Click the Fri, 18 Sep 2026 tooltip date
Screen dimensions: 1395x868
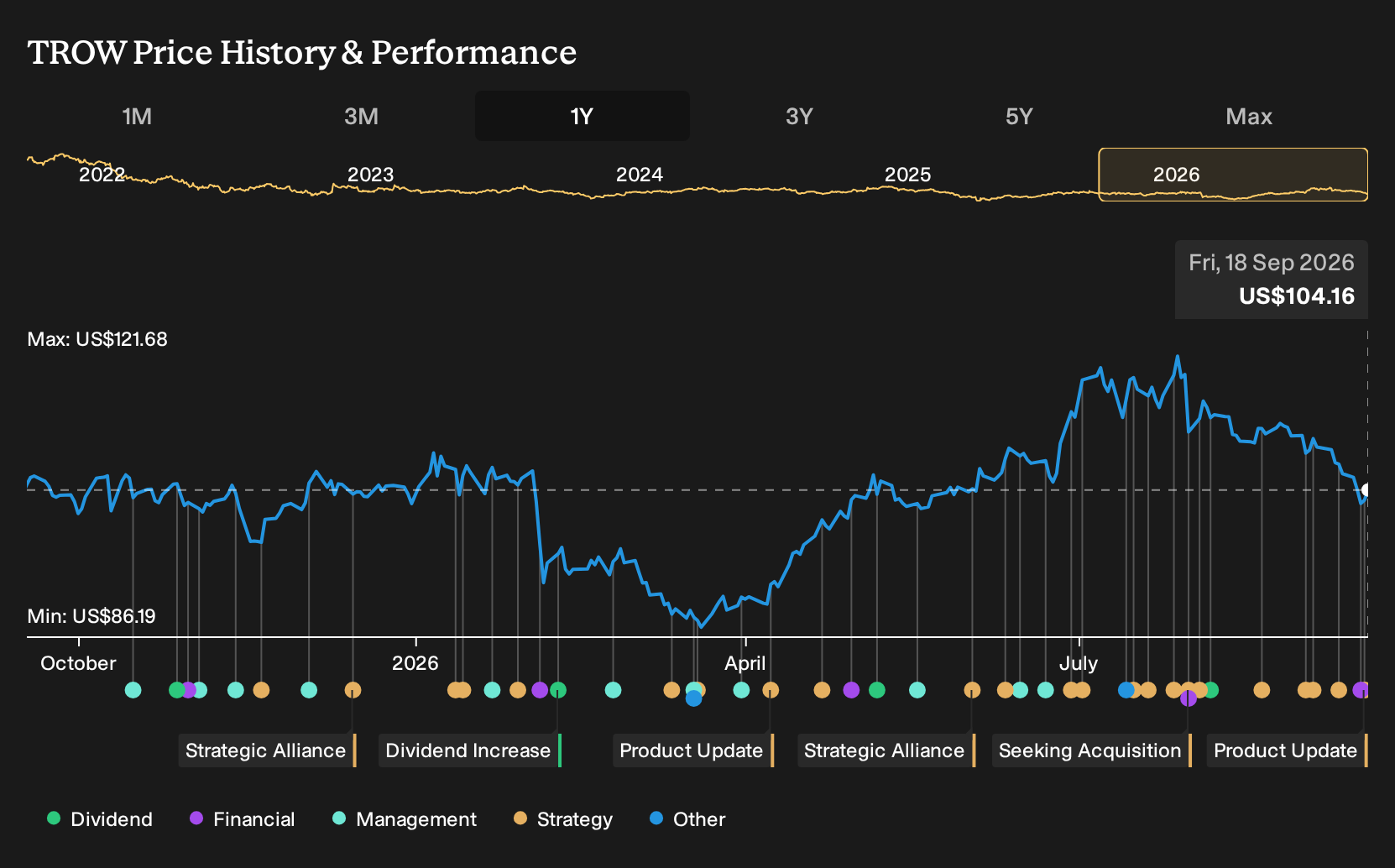(x=1272, y=263)
